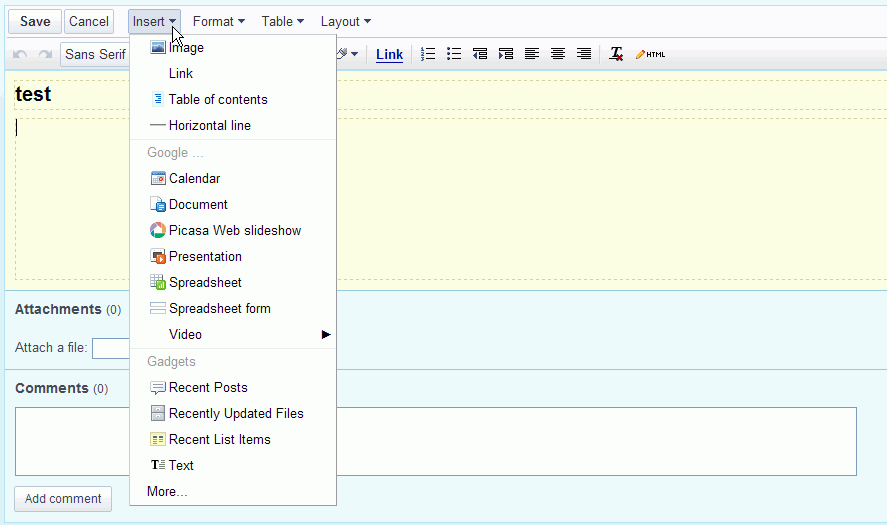Click the Link toolbar button
Image resolution: width=887 pixels, height=525 pixels.
(389, 54)
